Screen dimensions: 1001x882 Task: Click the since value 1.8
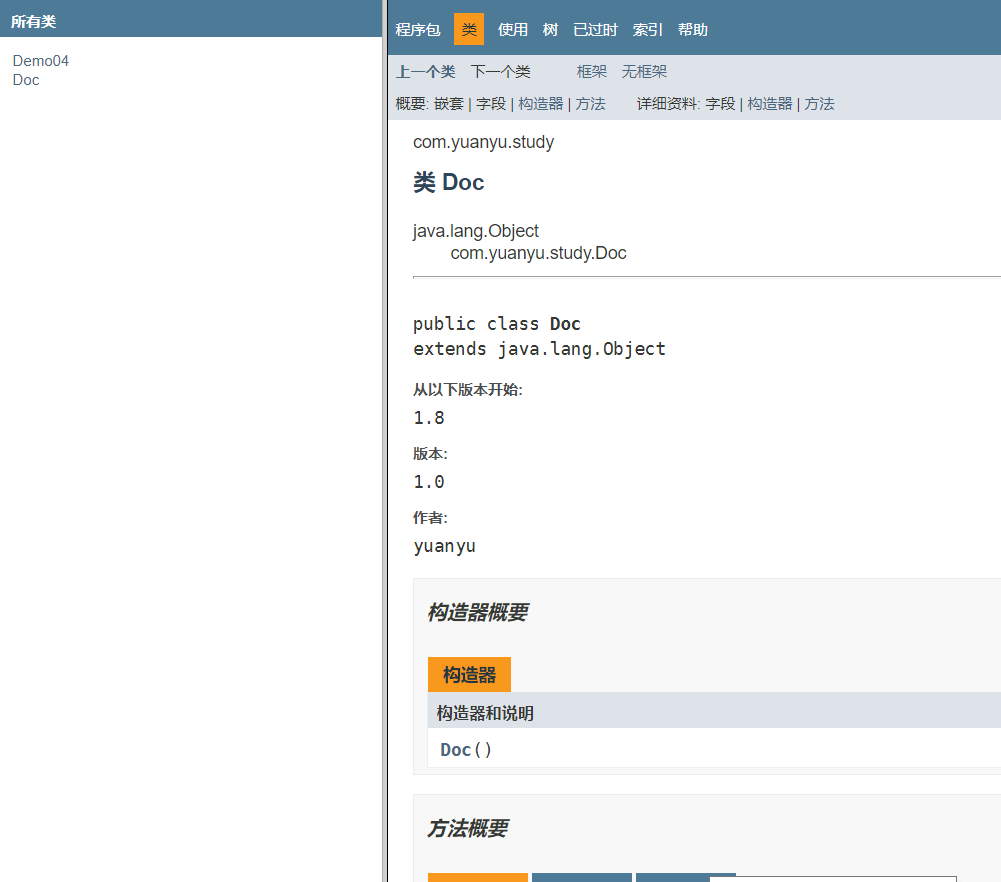(428, 418)
